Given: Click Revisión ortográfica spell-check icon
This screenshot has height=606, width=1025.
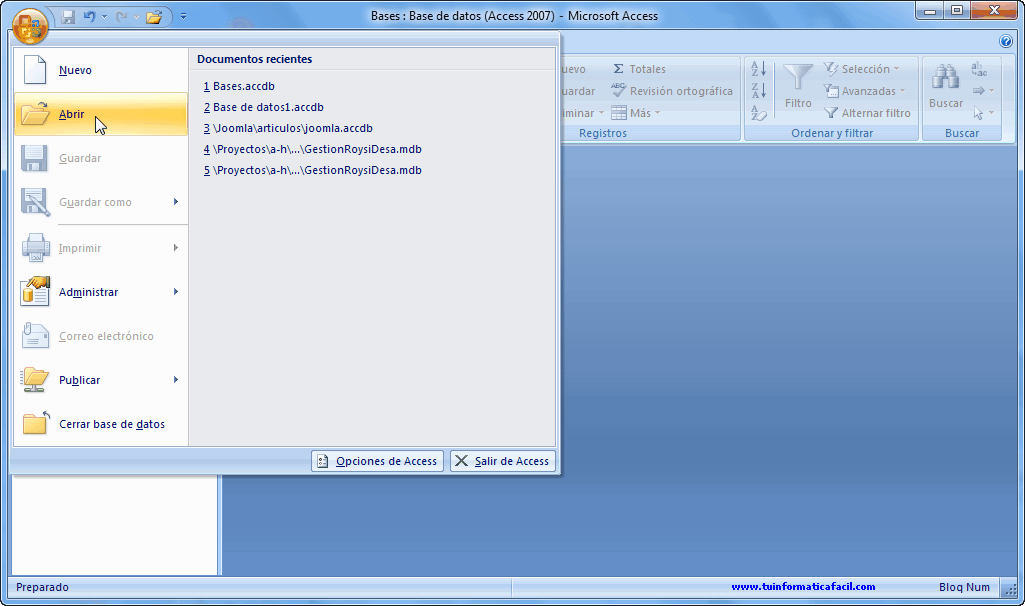Looking at the screenshot, I should pyautogui.click(x=618, y=90).
